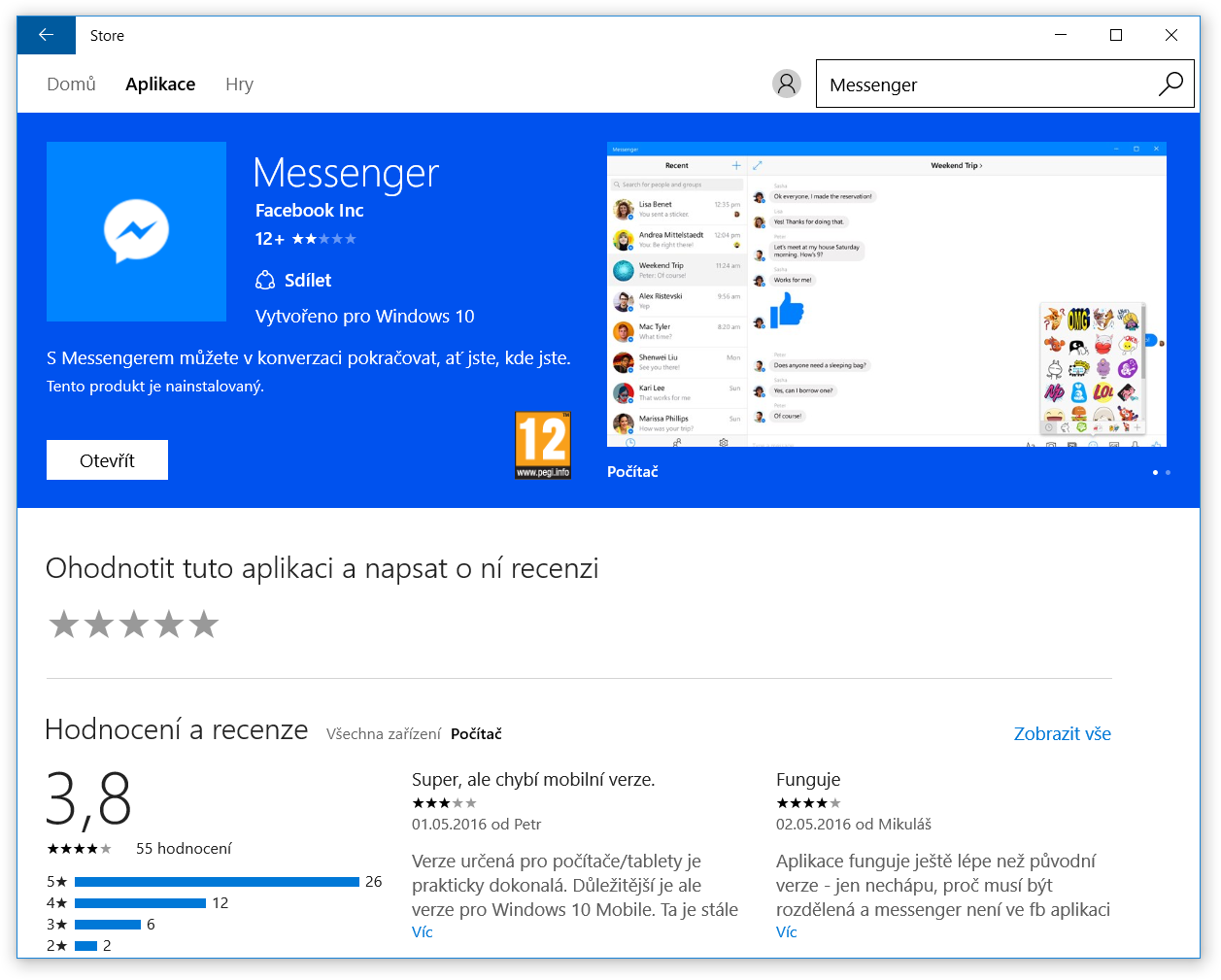The height and width of the screenshot is (980, 1221).
Task: Click the 12+ star rating summary
Action: [306, 238]
